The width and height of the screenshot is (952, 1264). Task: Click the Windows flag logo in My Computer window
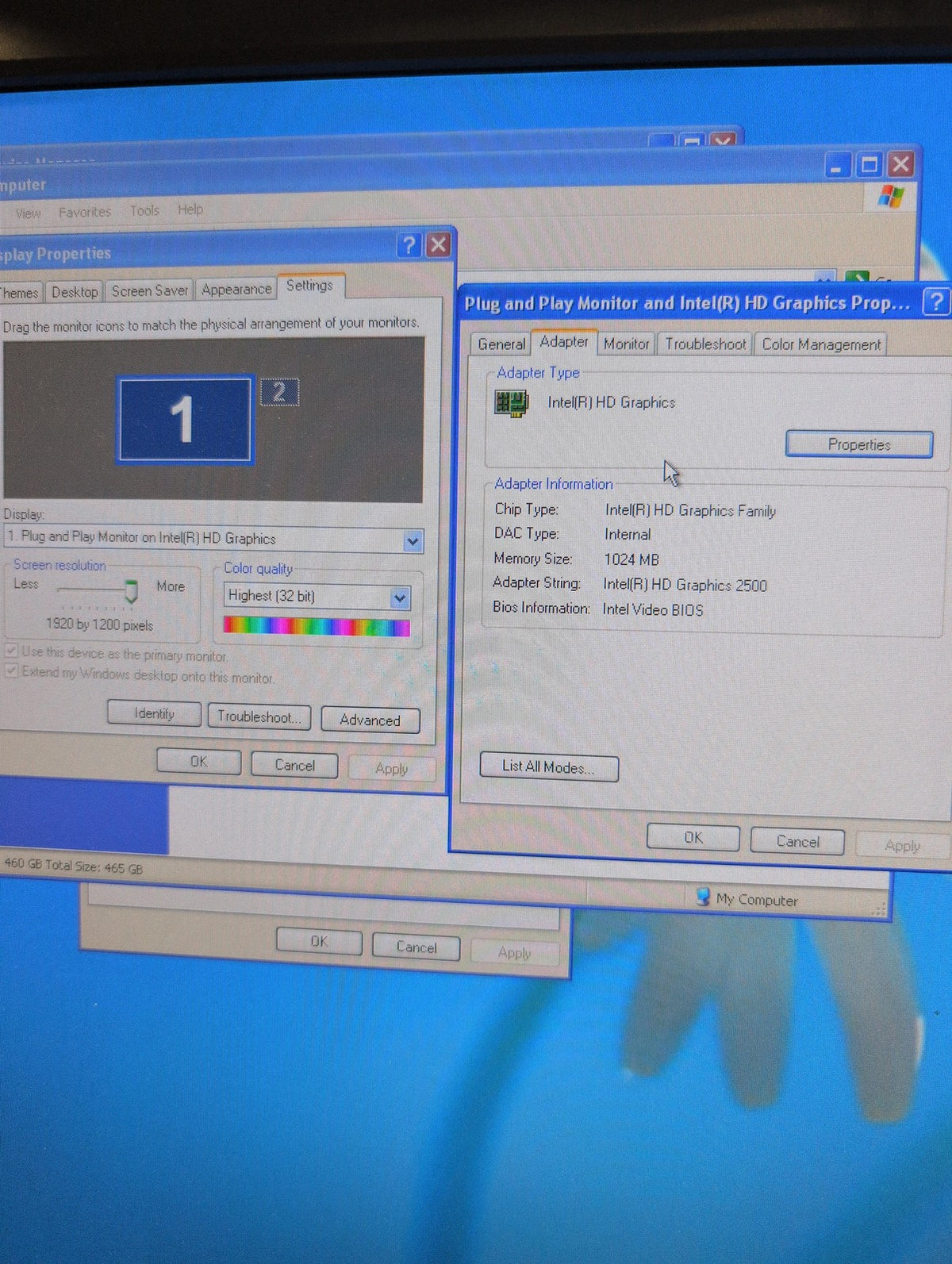coord(891,196)
